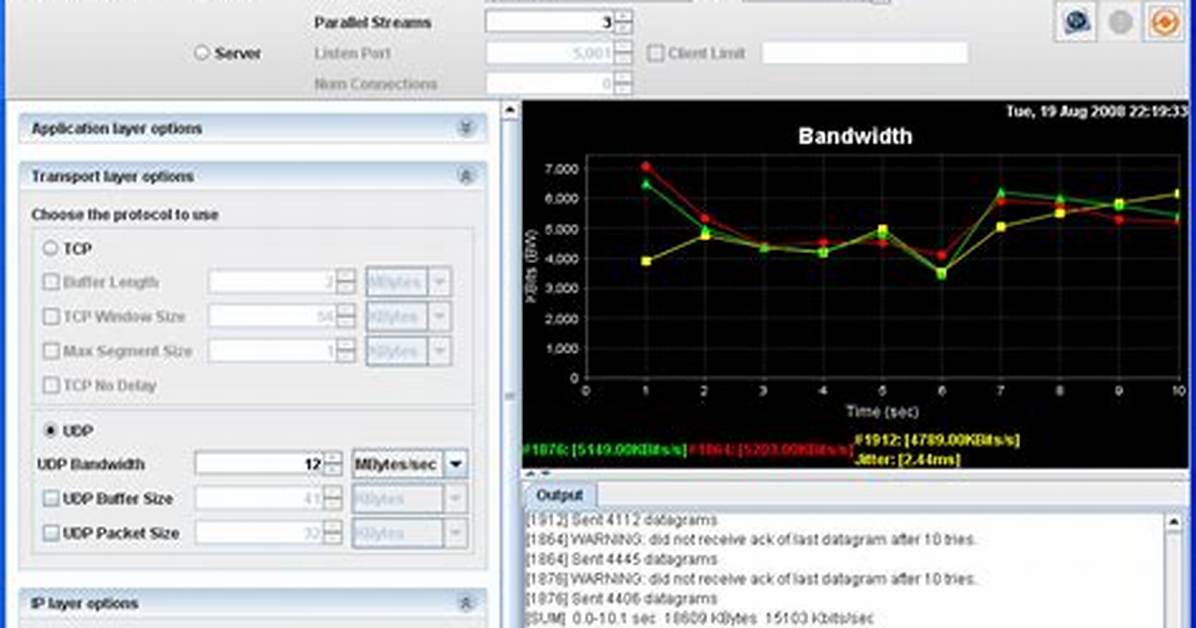Enable the Client Limit checkbox

(655, 53)
